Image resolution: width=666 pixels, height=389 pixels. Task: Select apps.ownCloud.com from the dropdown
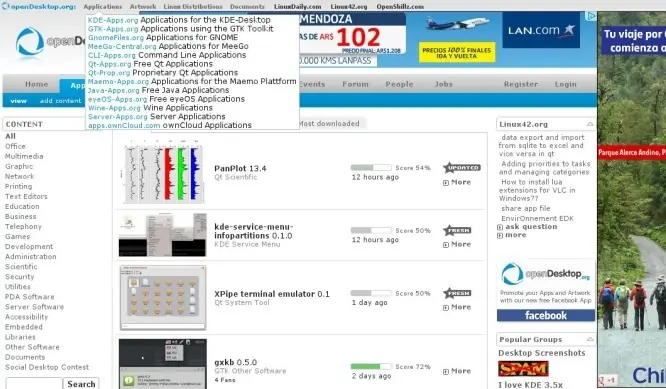124,125
